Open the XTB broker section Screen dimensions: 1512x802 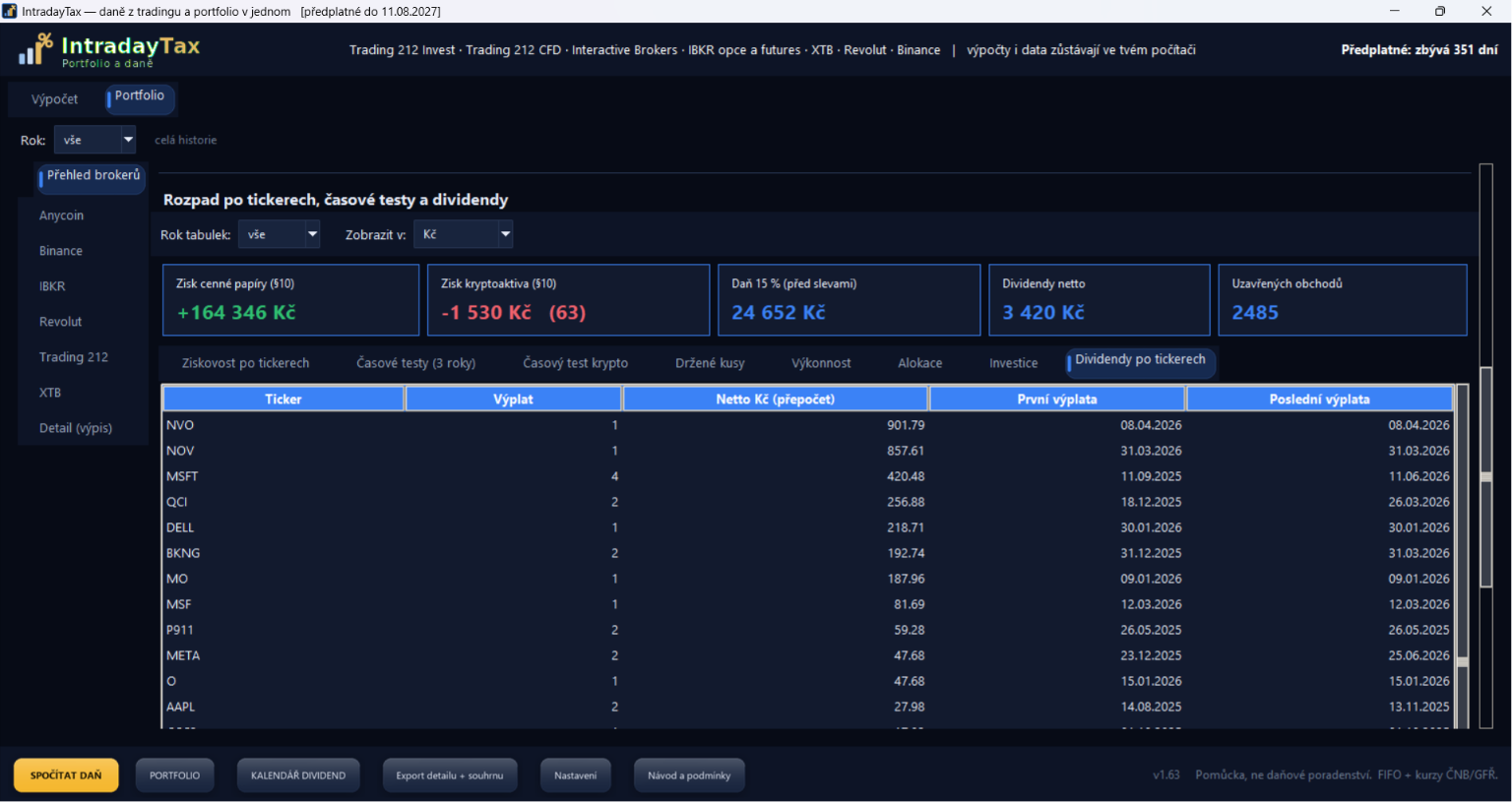click(50, 393)
